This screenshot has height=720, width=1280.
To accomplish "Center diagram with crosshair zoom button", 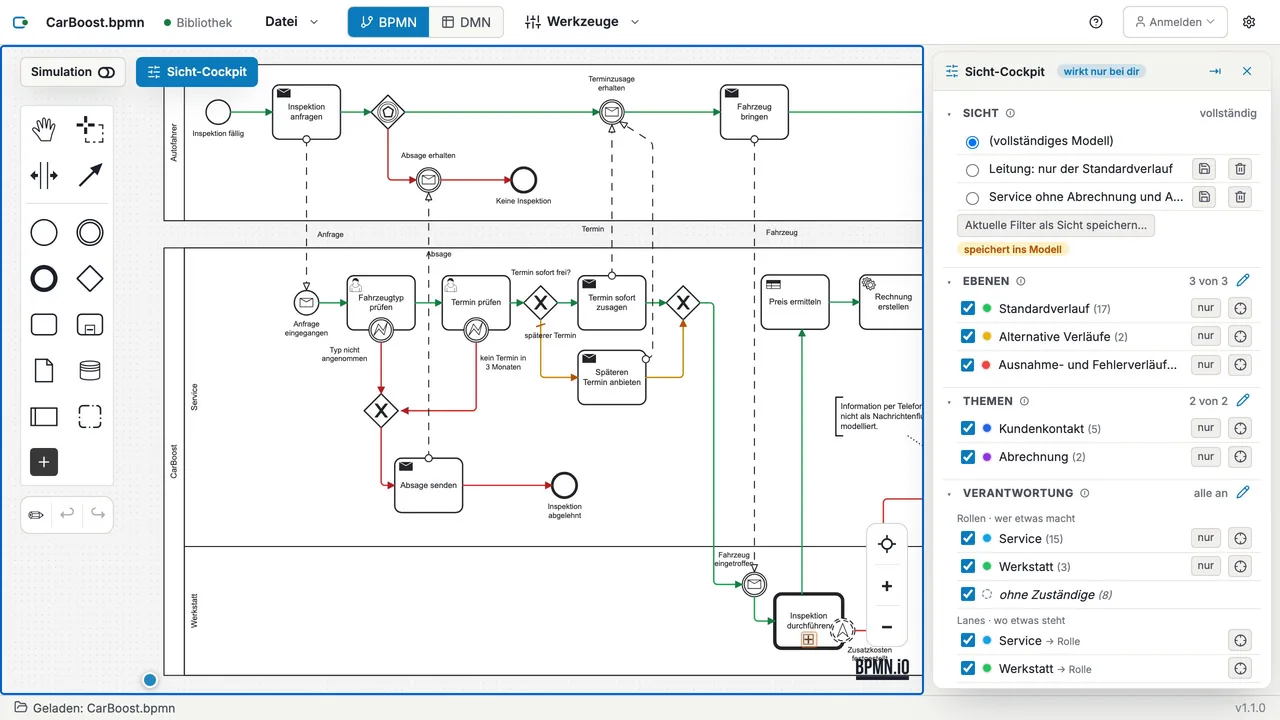I will (886, 544).
